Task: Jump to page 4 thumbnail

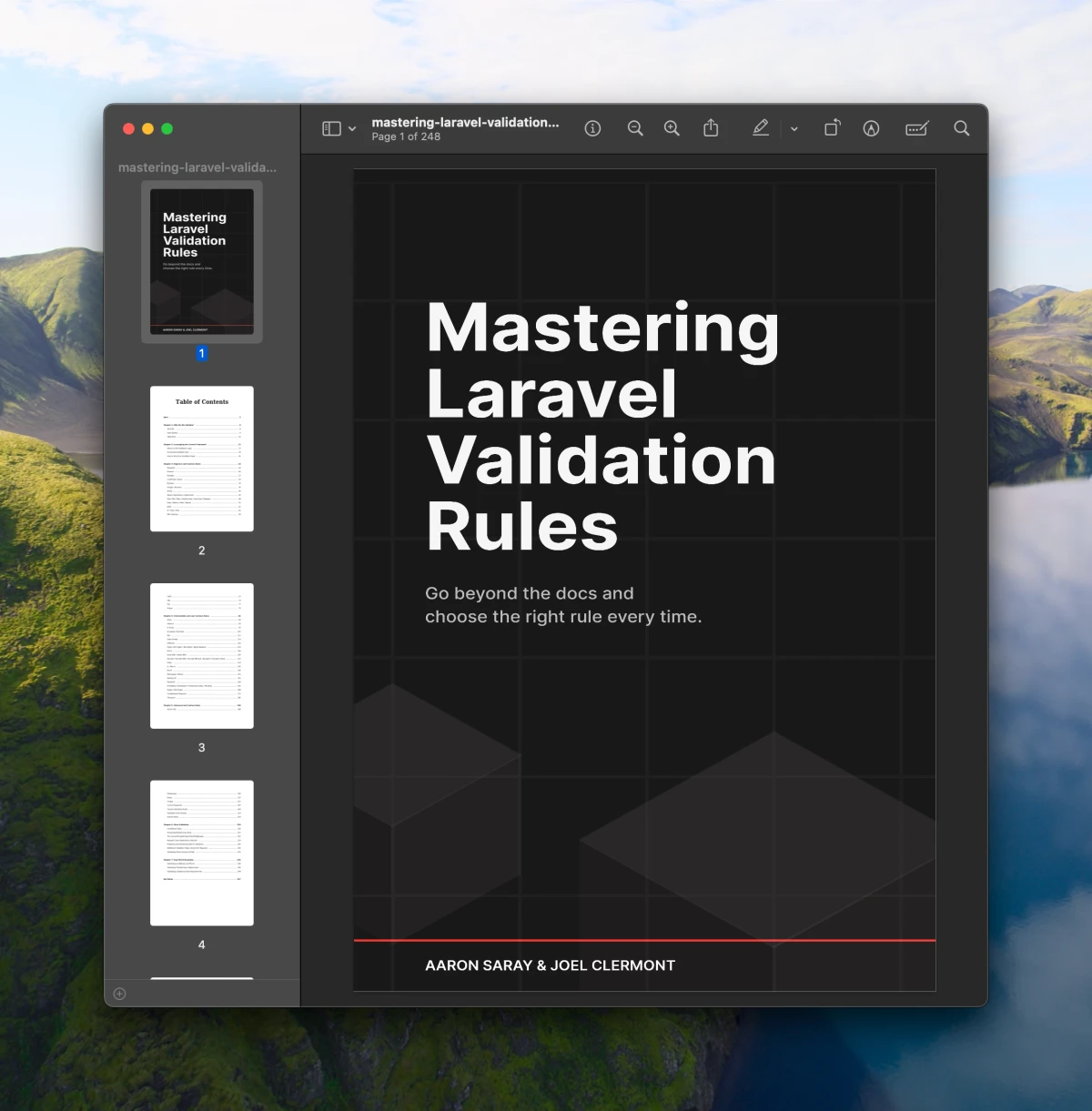Action: click(202, 853)
